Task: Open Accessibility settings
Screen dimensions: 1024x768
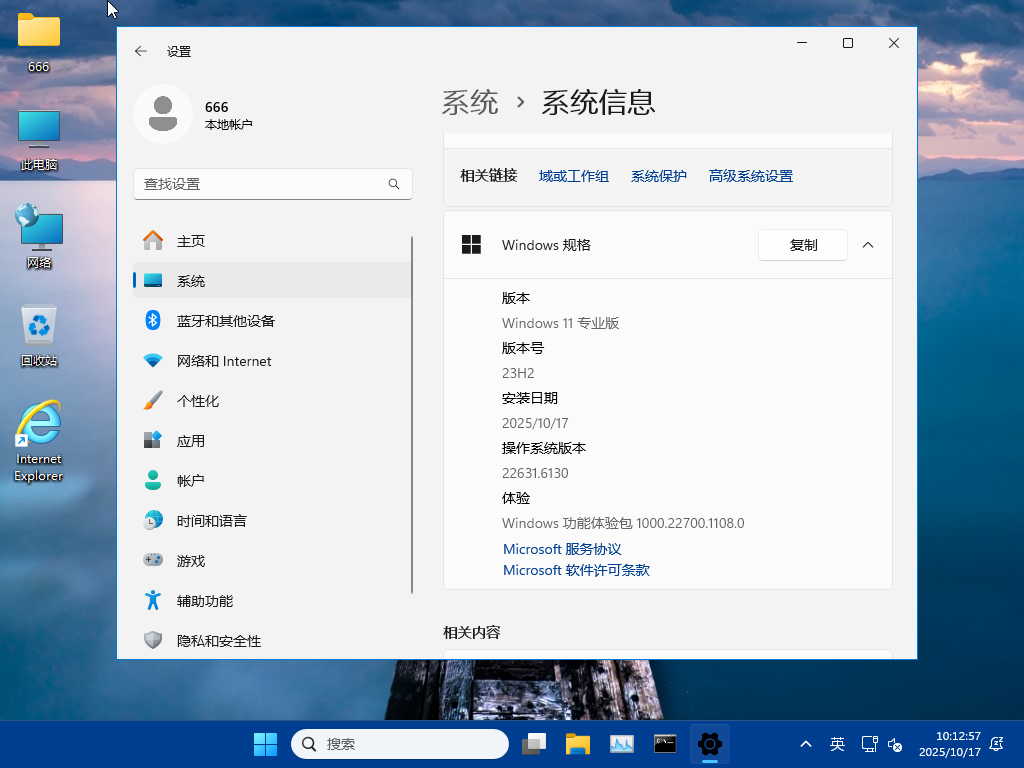Action: pyautogui.click(x=204, y=601)
